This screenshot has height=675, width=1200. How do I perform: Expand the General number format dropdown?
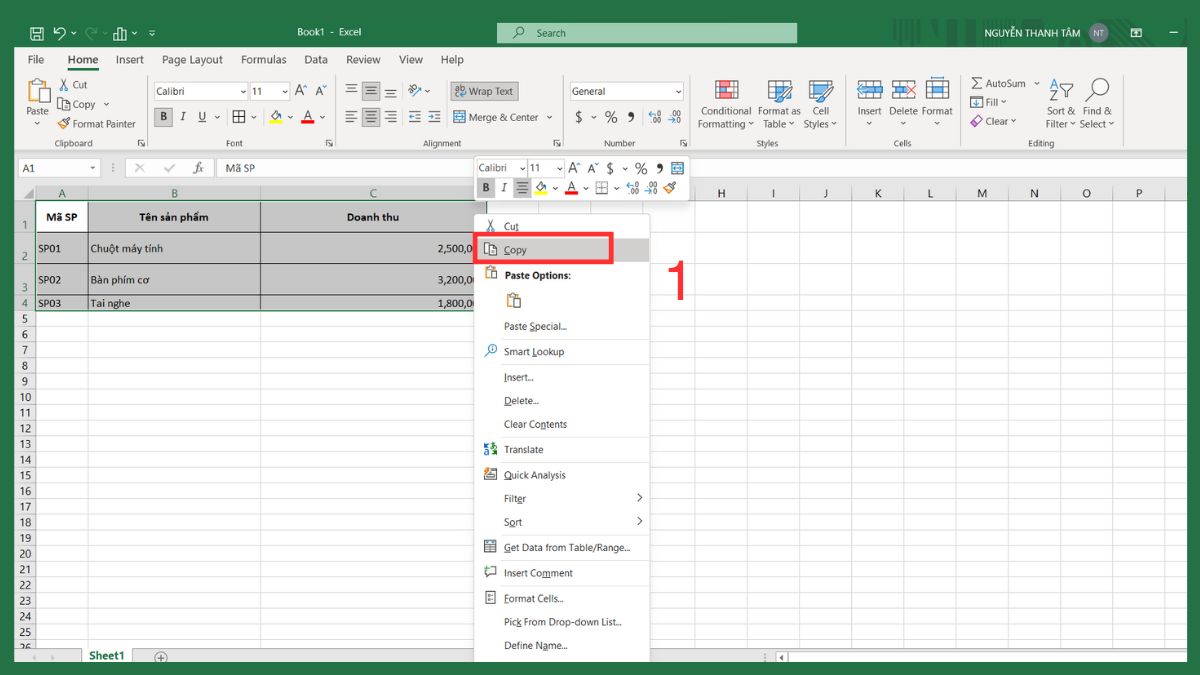677,91
